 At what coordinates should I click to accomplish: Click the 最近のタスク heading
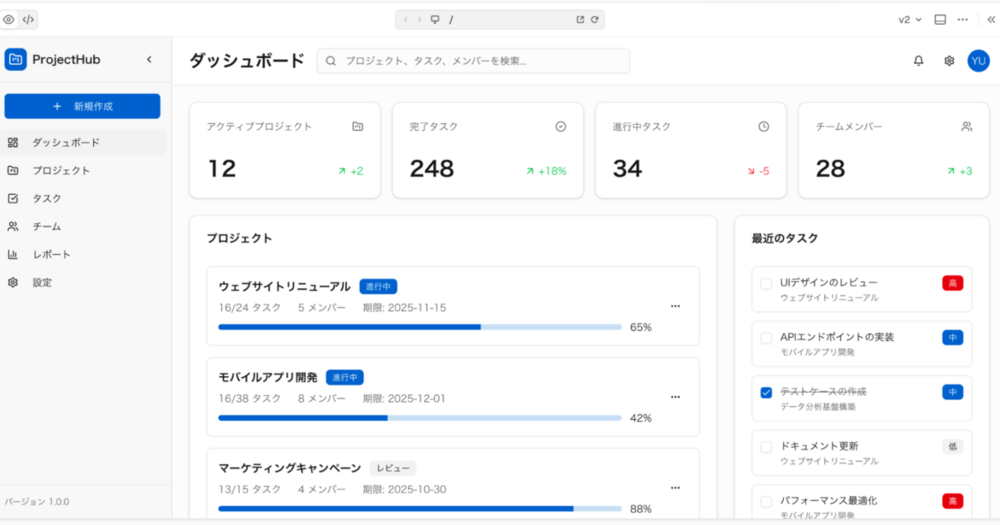click(x=784, y=238)
